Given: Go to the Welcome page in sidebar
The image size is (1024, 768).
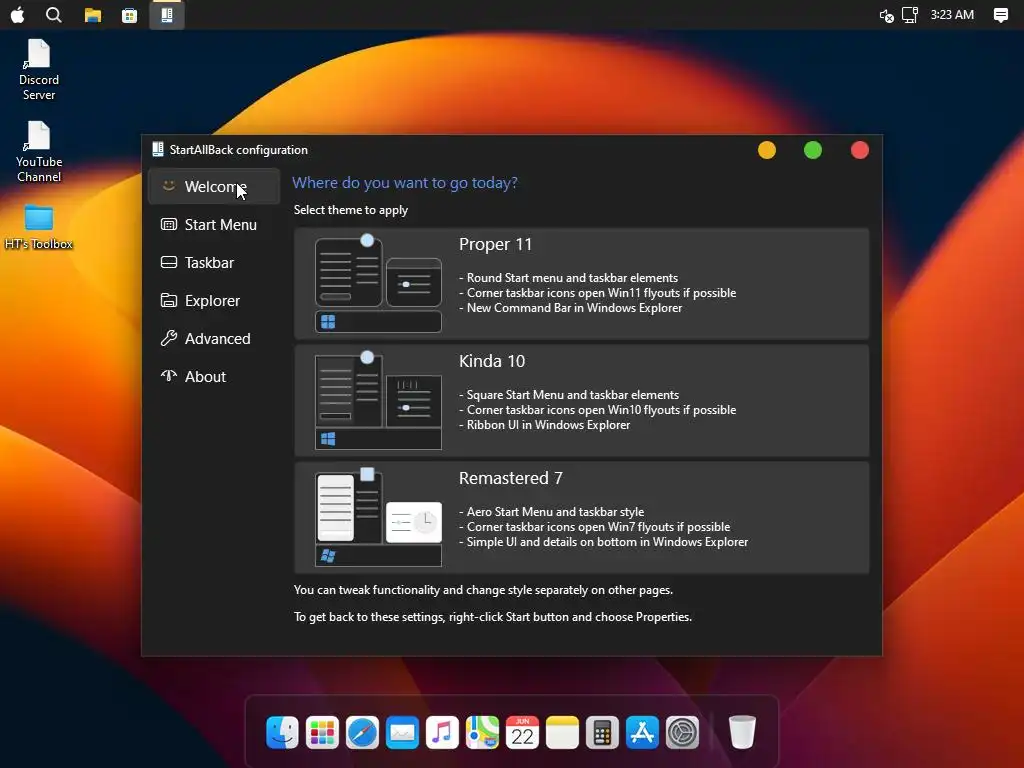Looking at the screenshot, I should tap(214, 187).
